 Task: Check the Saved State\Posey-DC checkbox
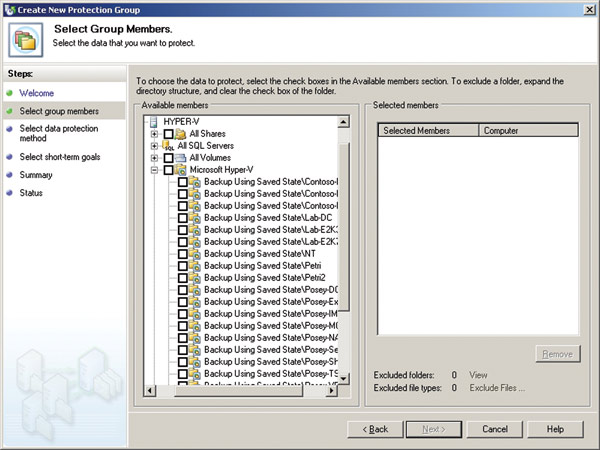(x=183, y=290)
